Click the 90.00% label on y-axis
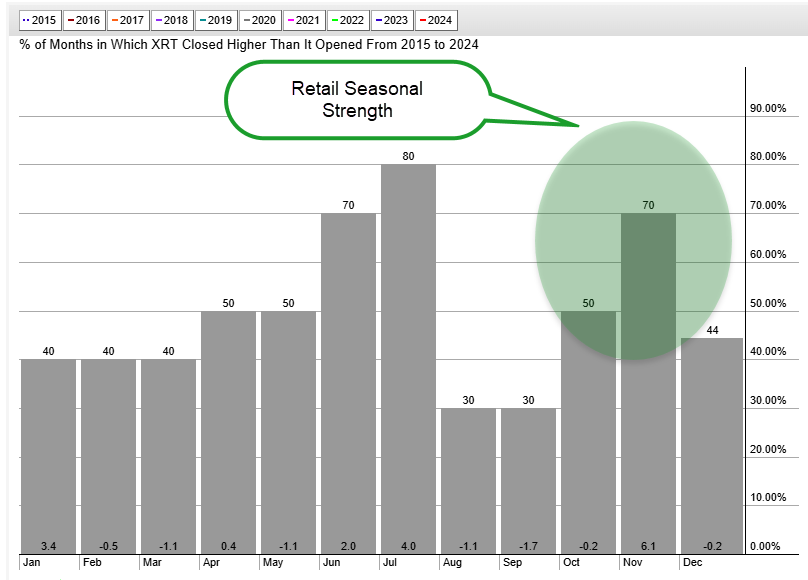This screenshot has width=808, height=580. tap(770, 108)
